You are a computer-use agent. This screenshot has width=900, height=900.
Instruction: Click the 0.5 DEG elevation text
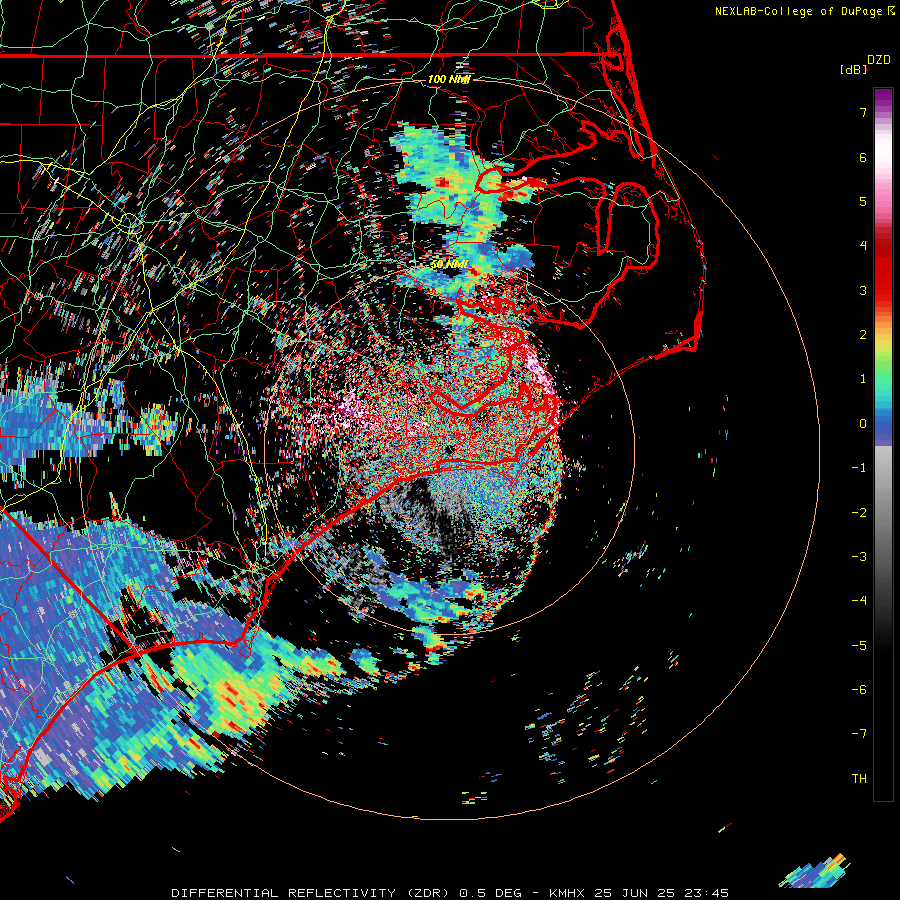click(491, 893)
